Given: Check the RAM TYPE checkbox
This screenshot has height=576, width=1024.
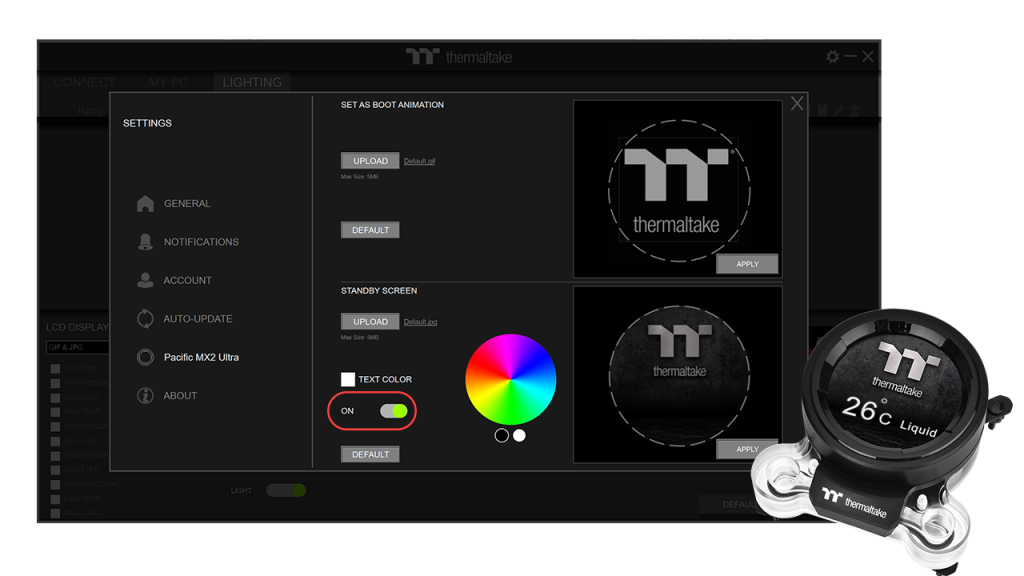Looking at the screenshot, I should tap(56, 470).
